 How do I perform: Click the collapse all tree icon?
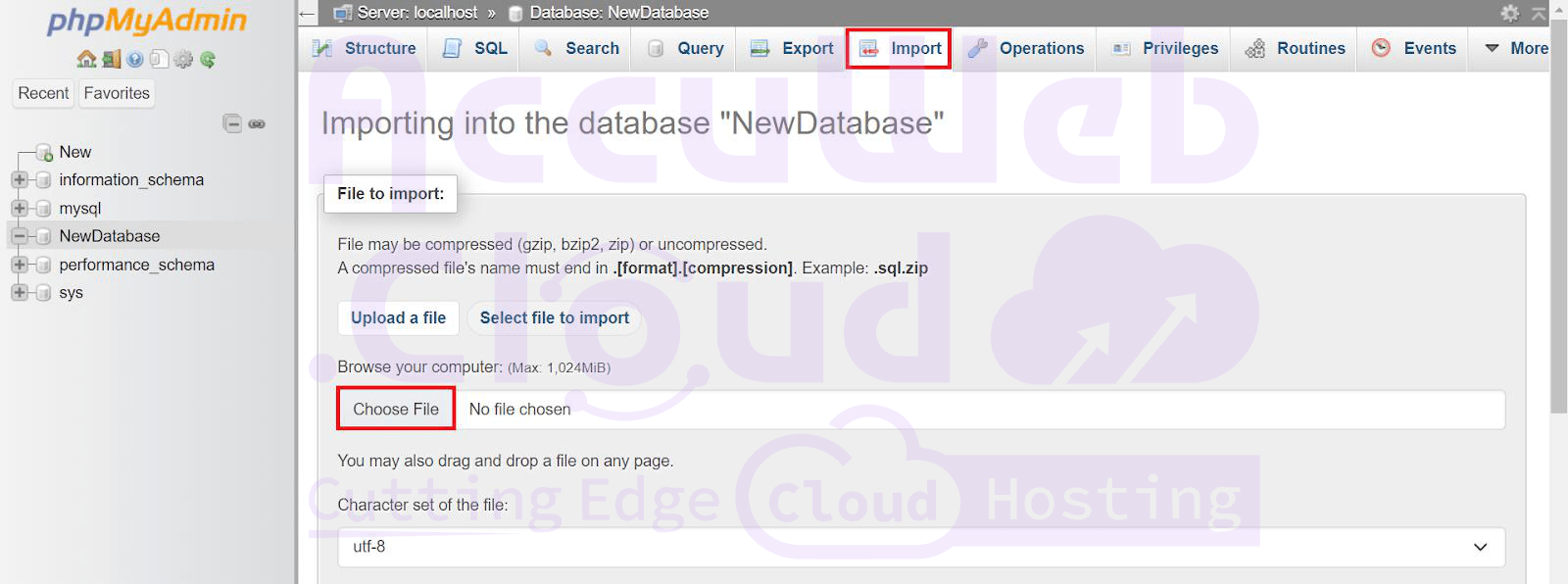point(232,123)
